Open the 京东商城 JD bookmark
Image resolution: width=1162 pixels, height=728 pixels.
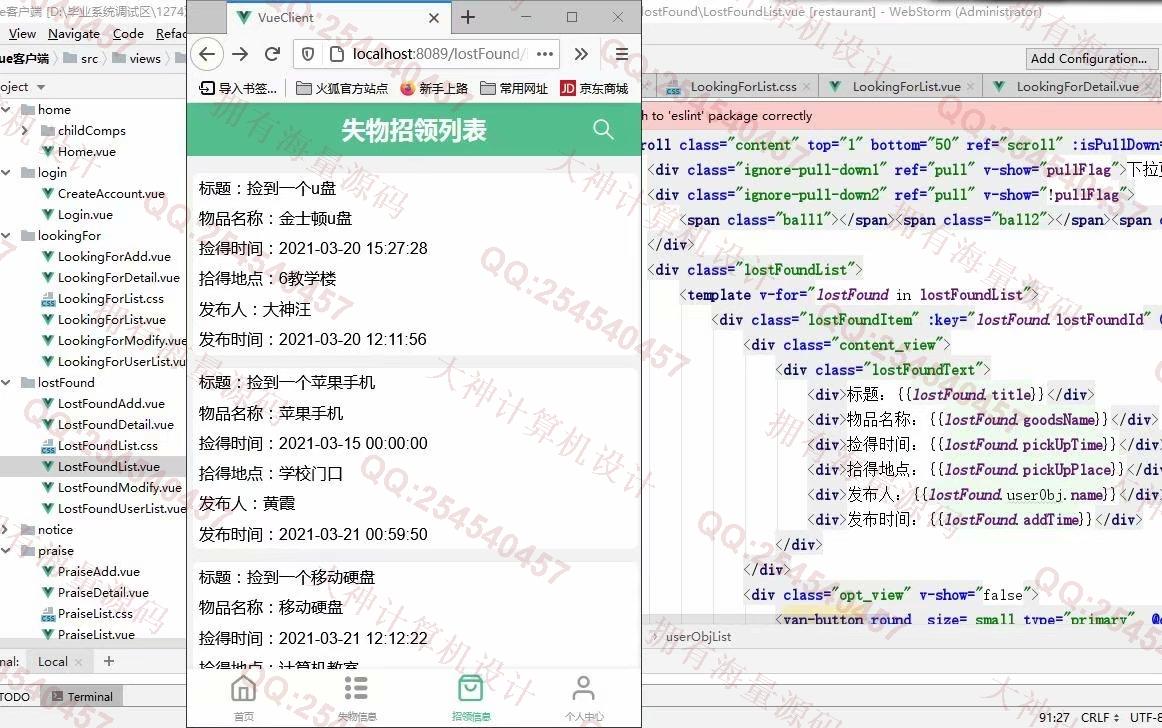point(594,88)
